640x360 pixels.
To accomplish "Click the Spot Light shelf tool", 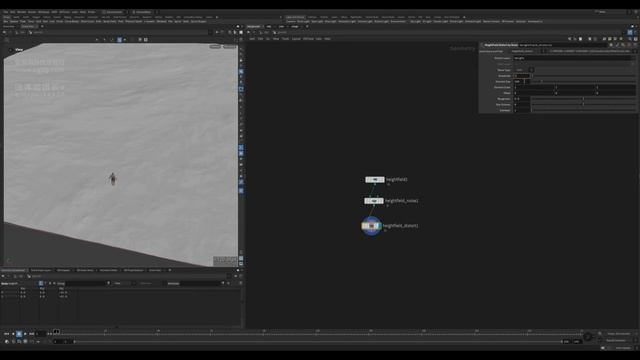I will [x=317, y=21].
